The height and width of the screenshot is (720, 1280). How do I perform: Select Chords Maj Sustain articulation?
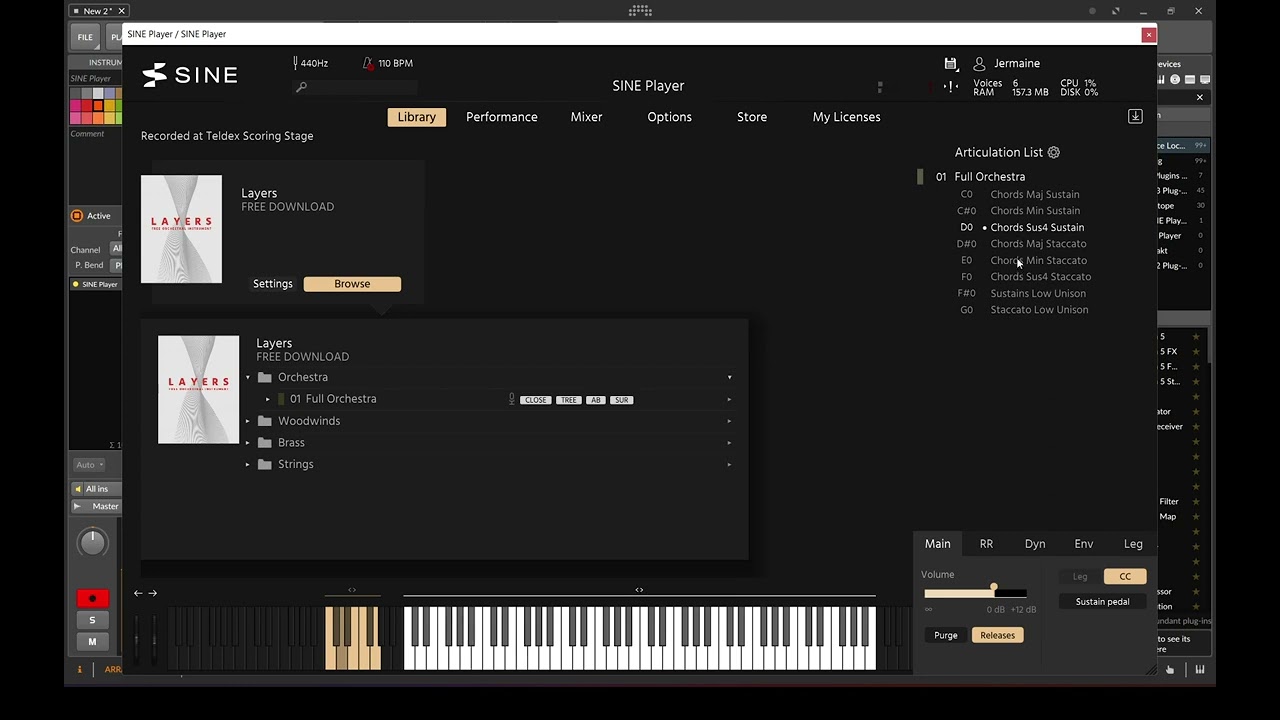[x=1035, y=194]
